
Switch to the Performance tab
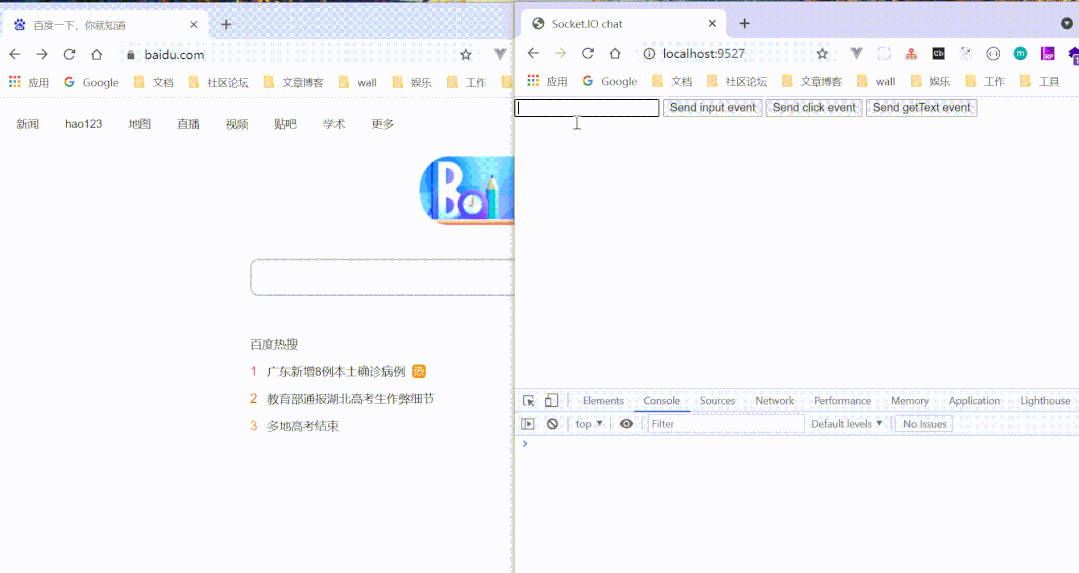pos(843,401)
